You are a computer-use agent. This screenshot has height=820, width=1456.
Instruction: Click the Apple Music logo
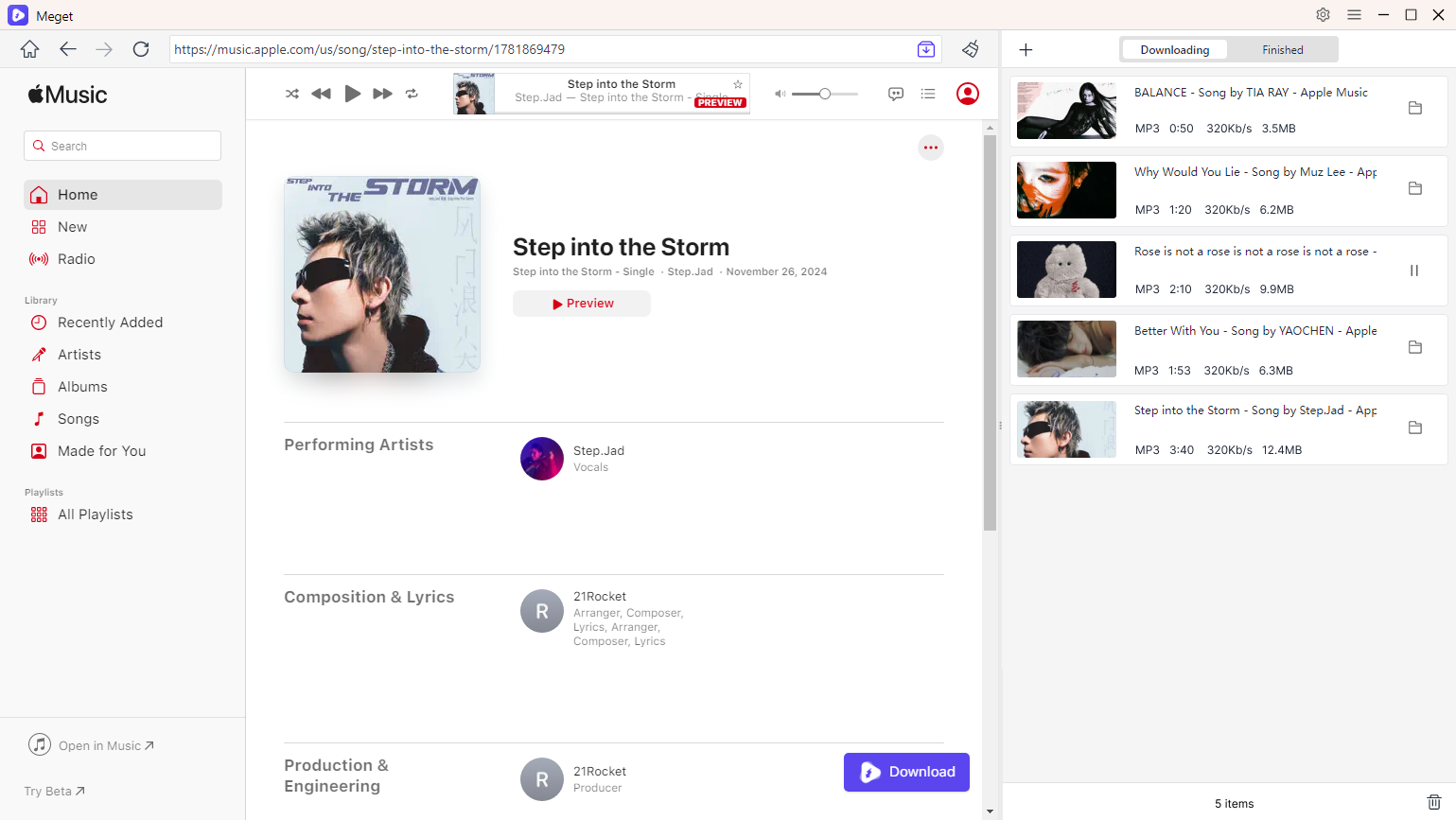pos(67,95)
